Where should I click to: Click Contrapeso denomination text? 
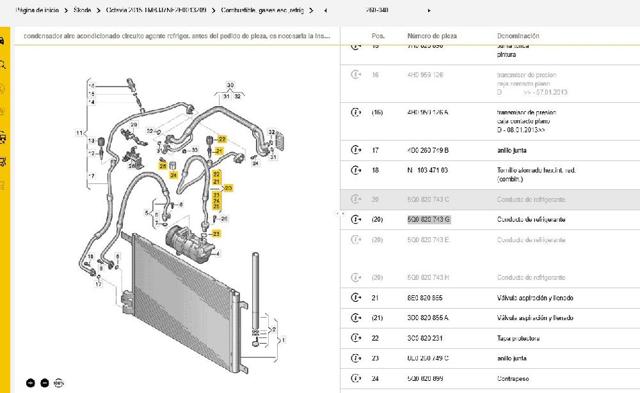click(513, 378)
